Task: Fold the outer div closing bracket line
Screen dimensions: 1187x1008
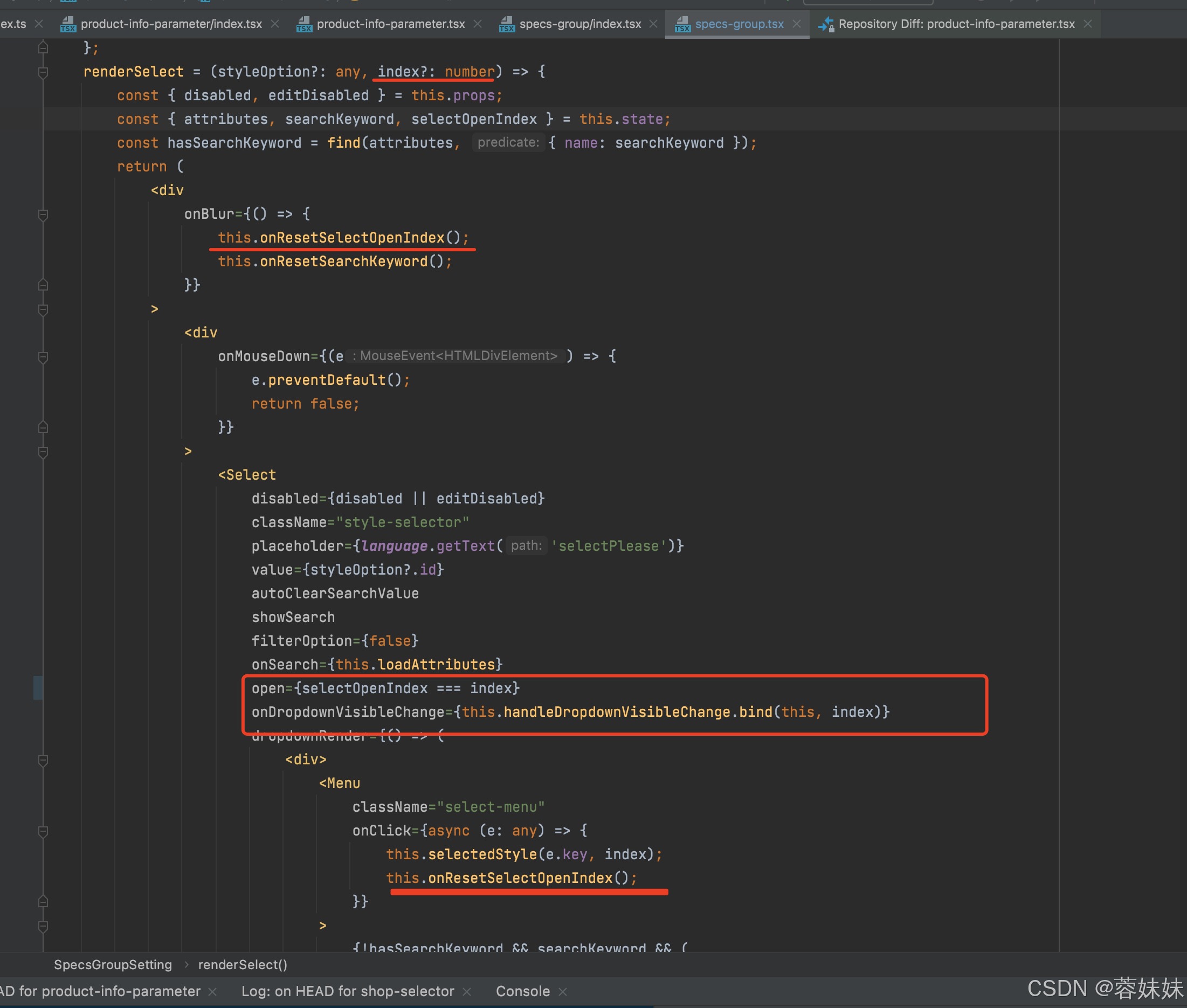Action: pyautogui.click(x=43, y=310)
